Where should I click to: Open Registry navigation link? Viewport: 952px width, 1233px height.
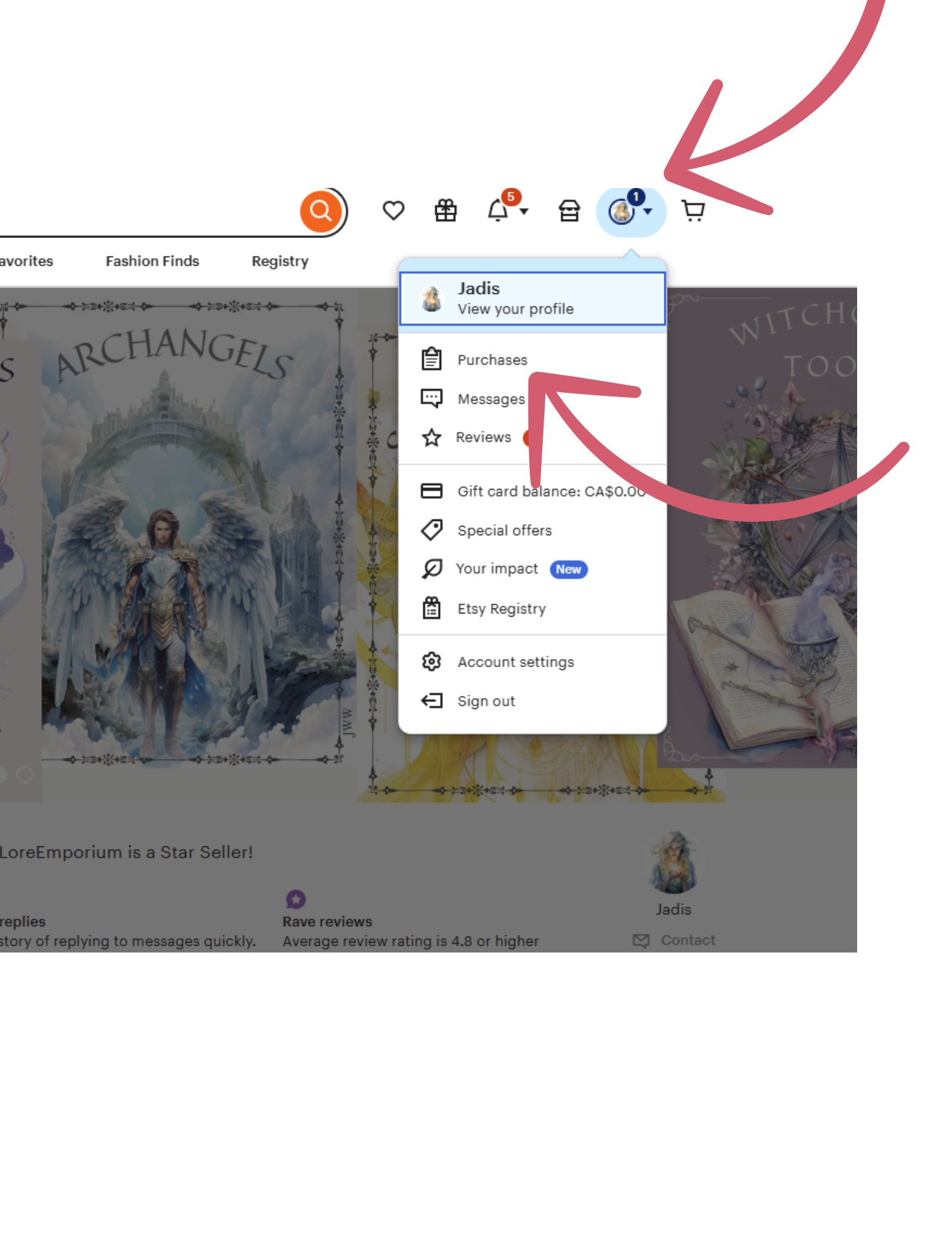(x=280, y=261)
